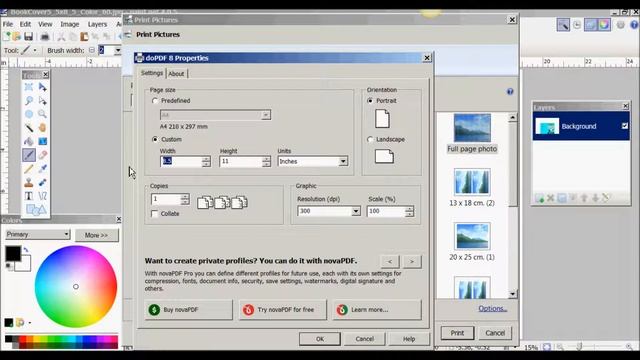Click the Cut scissors icon in toolbar
This screenshot has height=360, width=640.
61,37
